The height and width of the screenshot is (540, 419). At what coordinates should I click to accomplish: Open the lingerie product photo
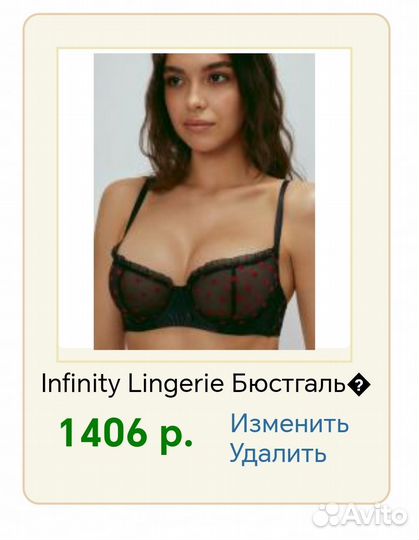click(204, 201)
